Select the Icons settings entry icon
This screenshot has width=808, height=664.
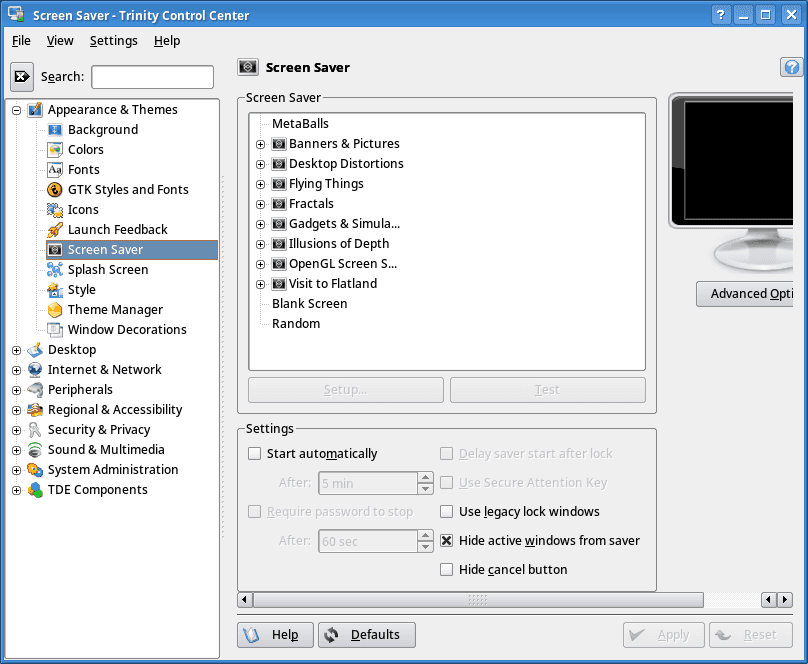53,209
